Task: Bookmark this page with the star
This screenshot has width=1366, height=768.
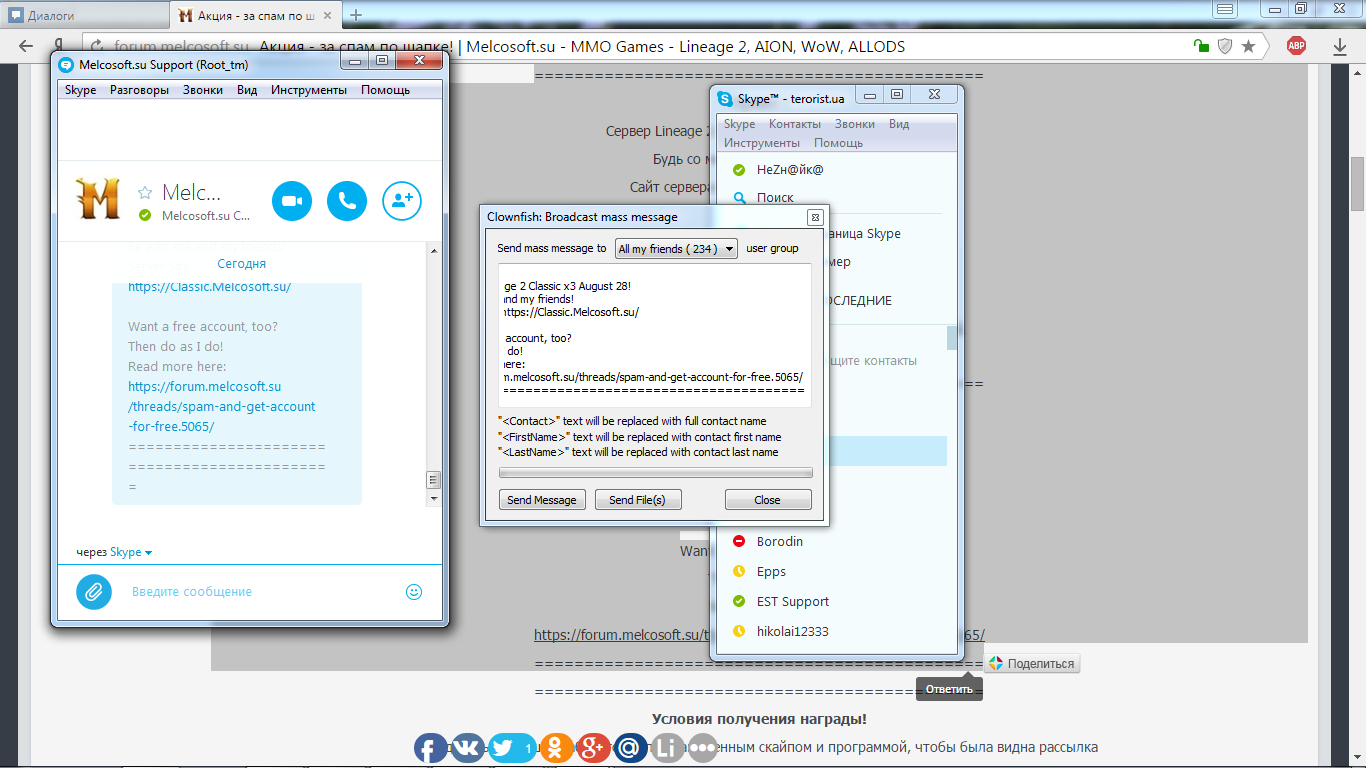Action: coord(1248,47)
